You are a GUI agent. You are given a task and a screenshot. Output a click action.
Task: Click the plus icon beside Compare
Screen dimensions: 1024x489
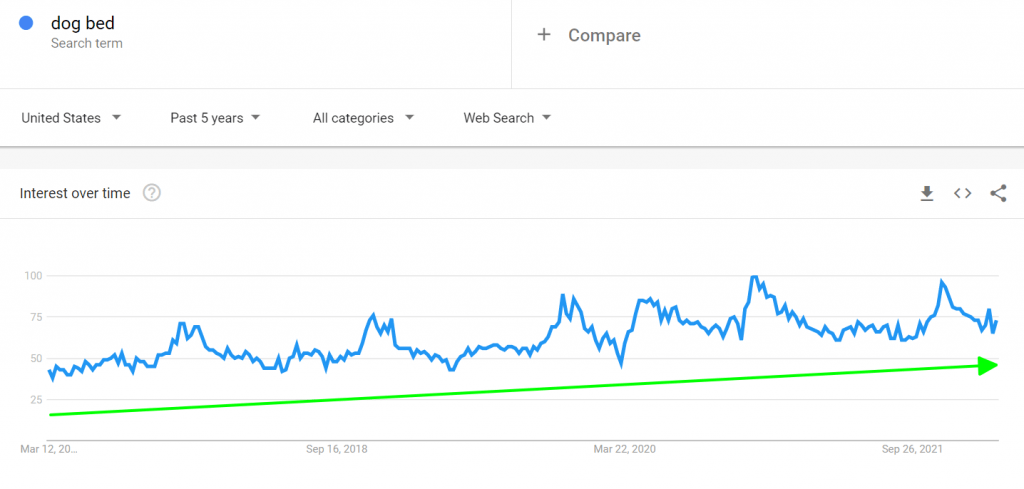[544, 35]
